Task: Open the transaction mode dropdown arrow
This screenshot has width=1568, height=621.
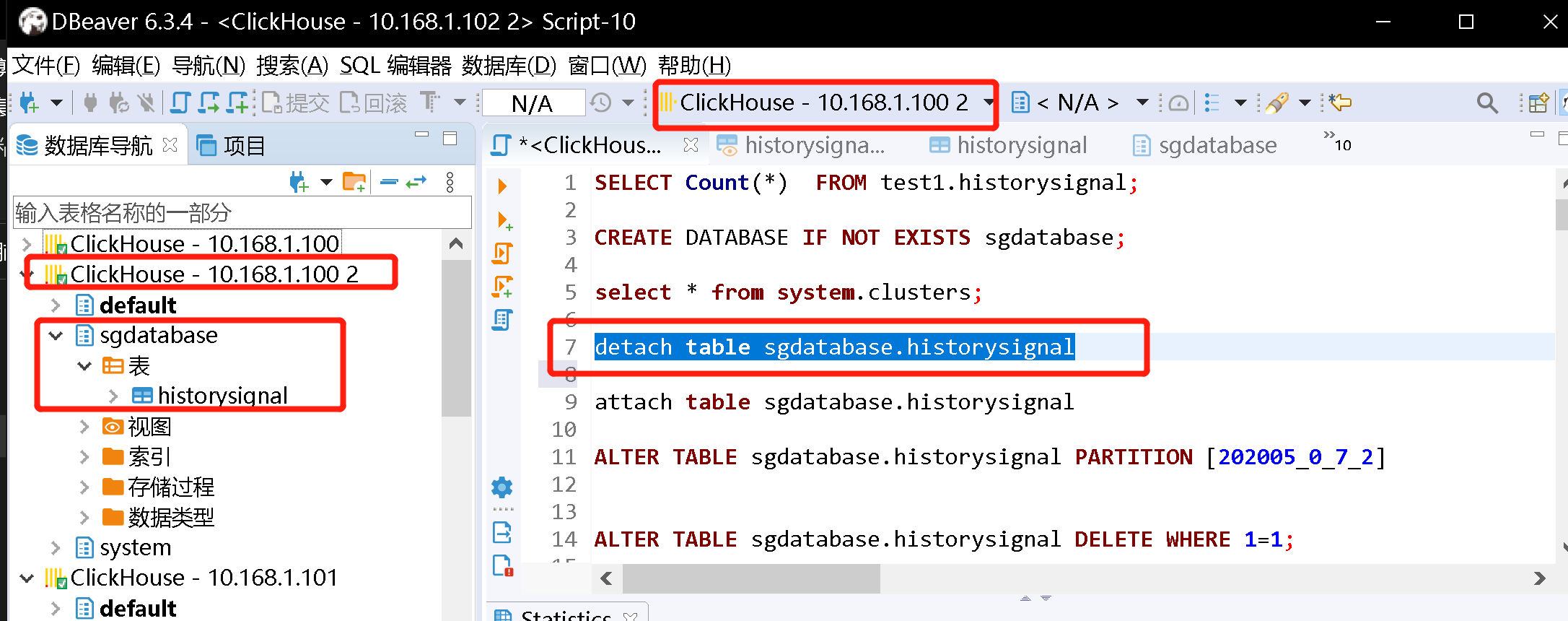Action: coord(460,103)
